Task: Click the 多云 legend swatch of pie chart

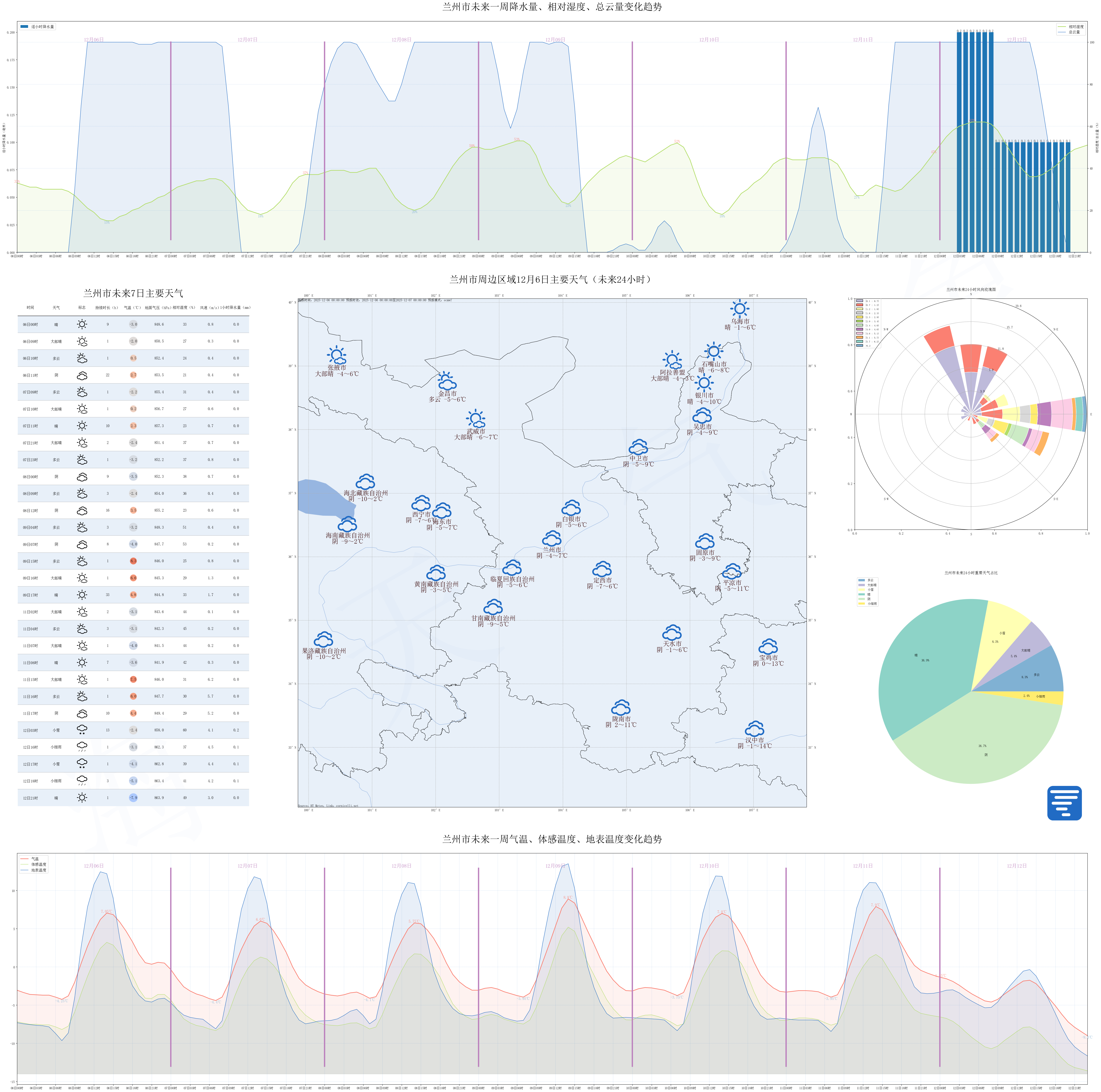Action: (x=861, y=580)
